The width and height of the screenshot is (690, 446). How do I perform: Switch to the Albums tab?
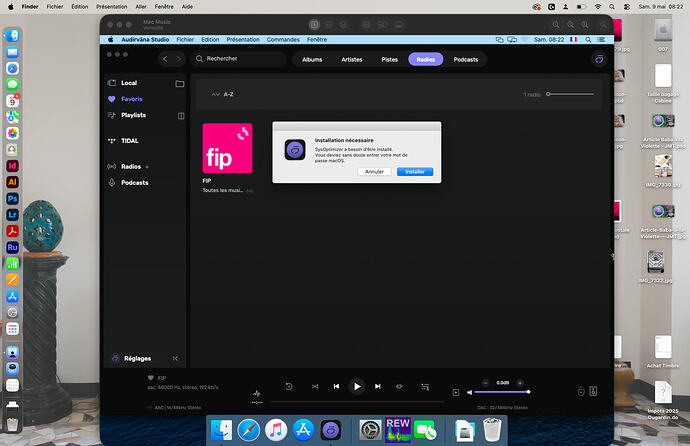[x=312, y=59]
